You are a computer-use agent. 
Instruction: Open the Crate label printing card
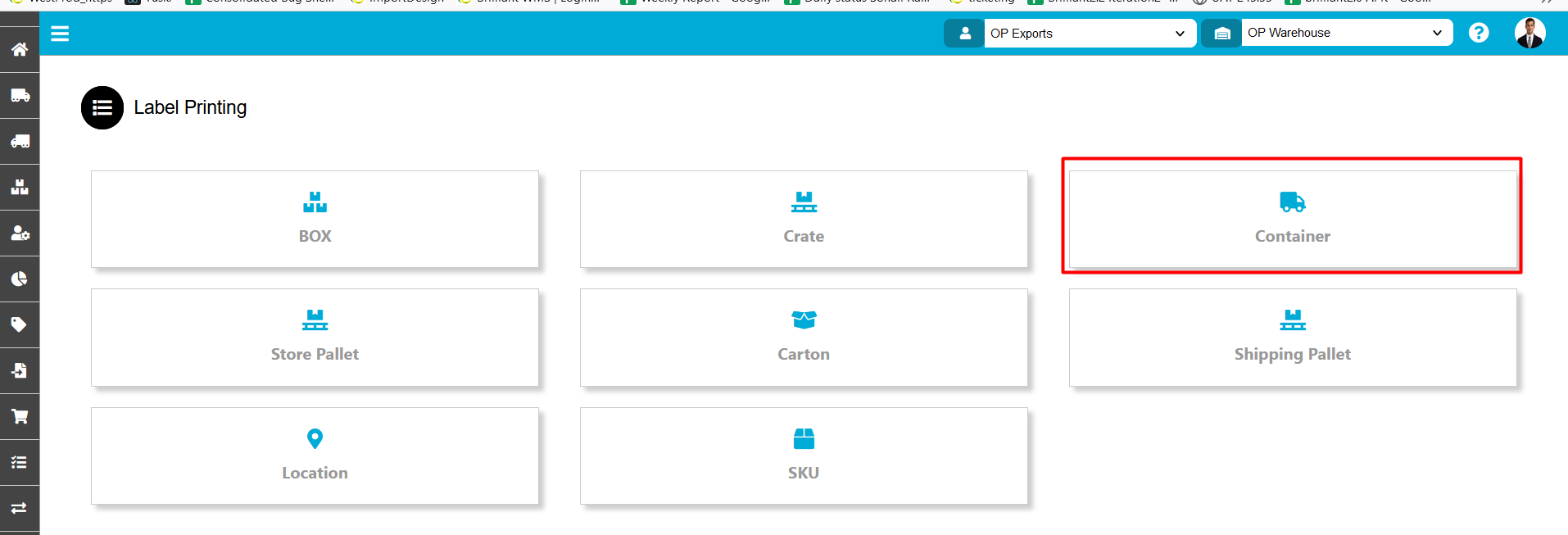click(x=803, y=219)
